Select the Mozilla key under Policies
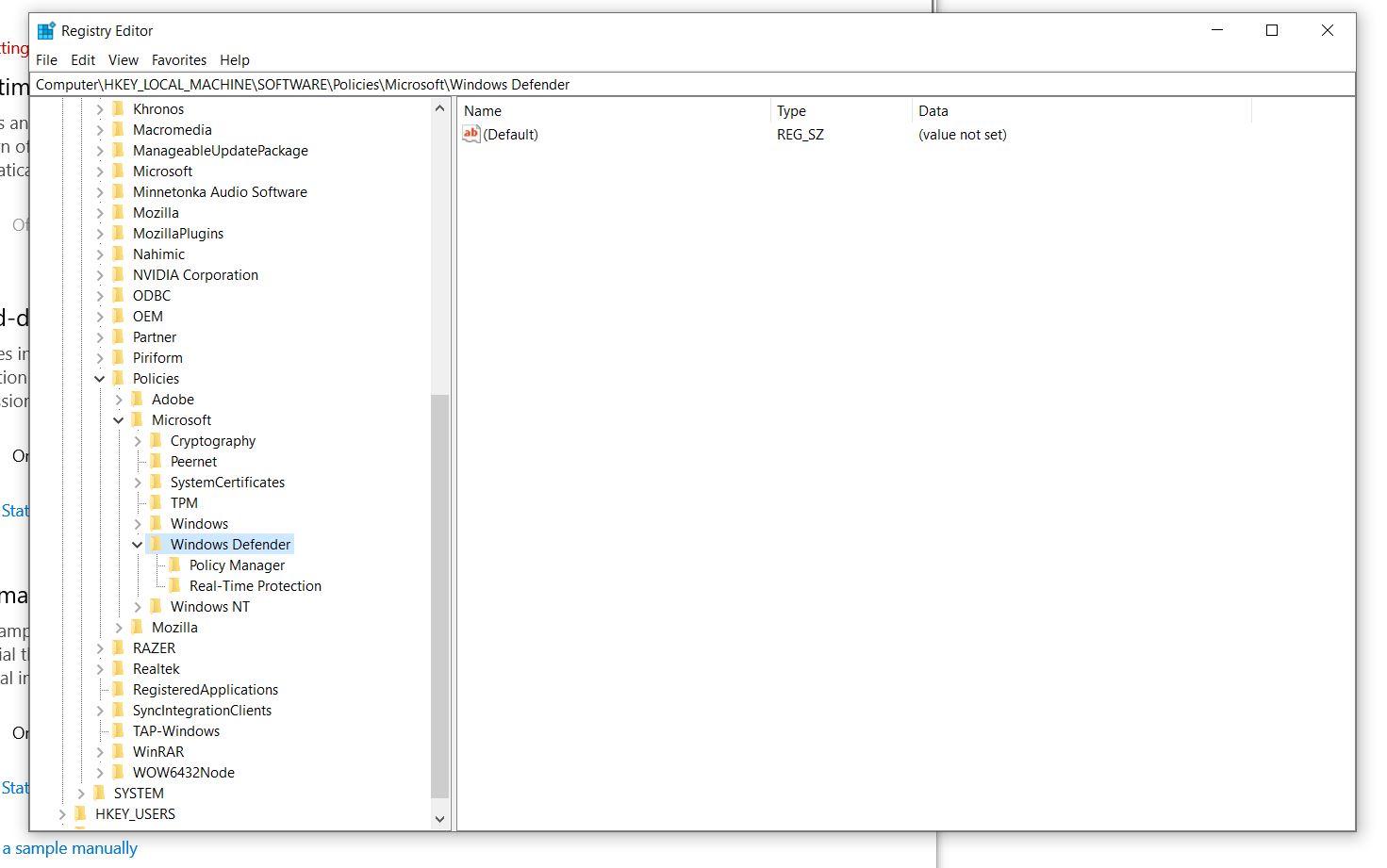 (x=174, y=627)
